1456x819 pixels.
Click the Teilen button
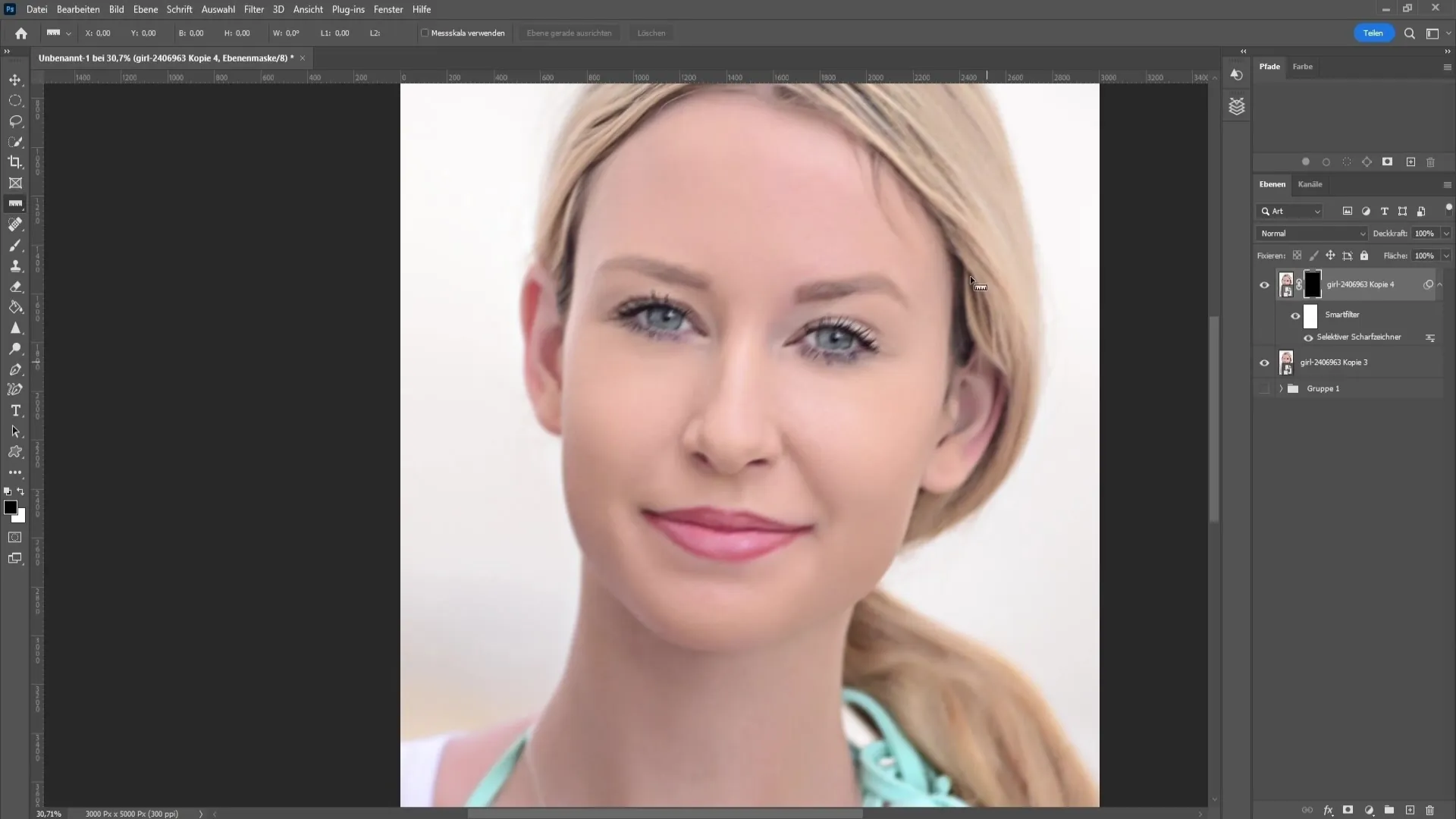click(1373, 33)
